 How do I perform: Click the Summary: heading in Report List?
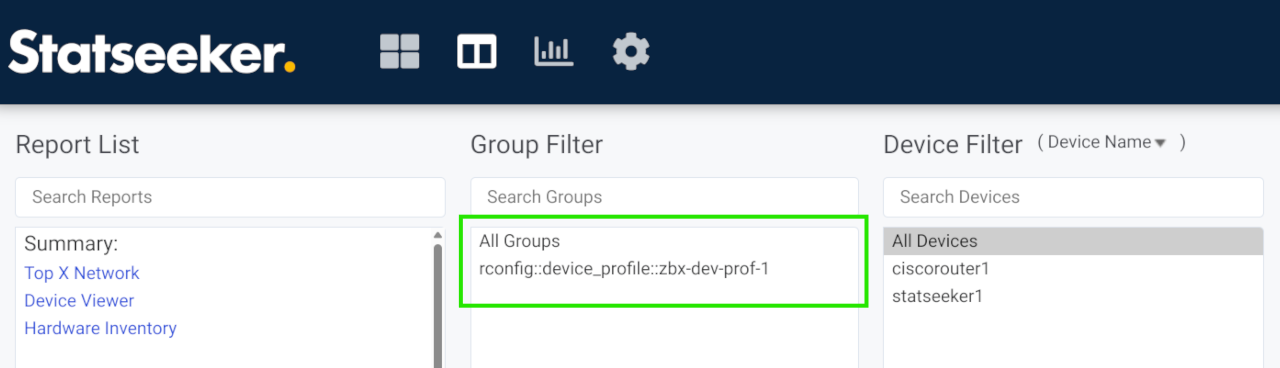click(71, 244)
